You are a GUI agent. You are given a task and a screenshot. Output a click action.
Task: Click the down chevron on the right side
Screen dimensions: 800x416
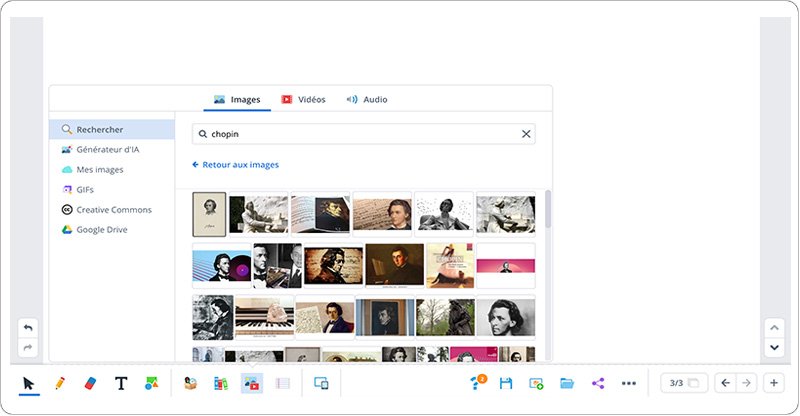pos(774,348)
